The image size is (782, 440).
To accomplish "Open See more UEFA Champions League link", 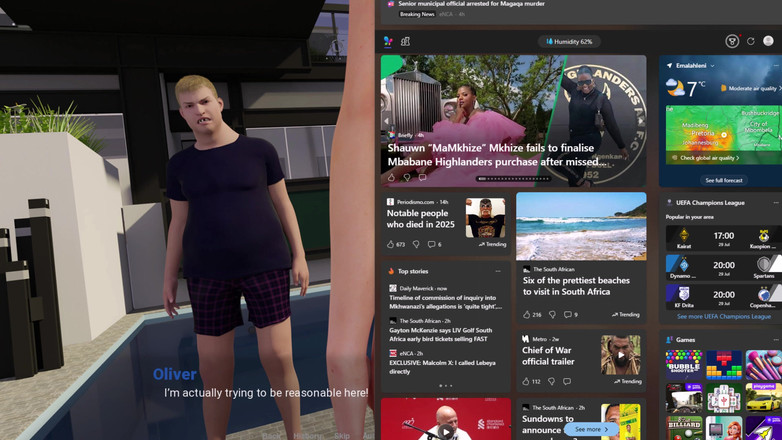I will tap(724, 316).
